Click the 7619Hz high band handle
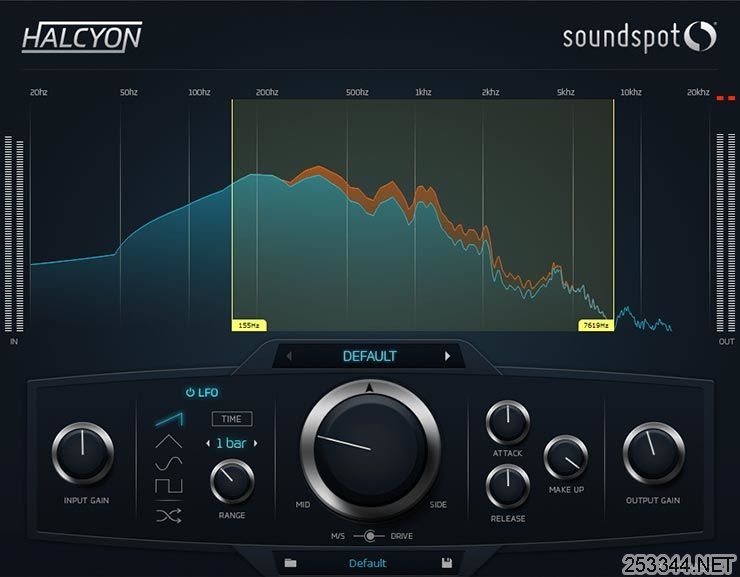Image resolution: width=740 pixels, height=577 pixels. click(x=596, y=326)
